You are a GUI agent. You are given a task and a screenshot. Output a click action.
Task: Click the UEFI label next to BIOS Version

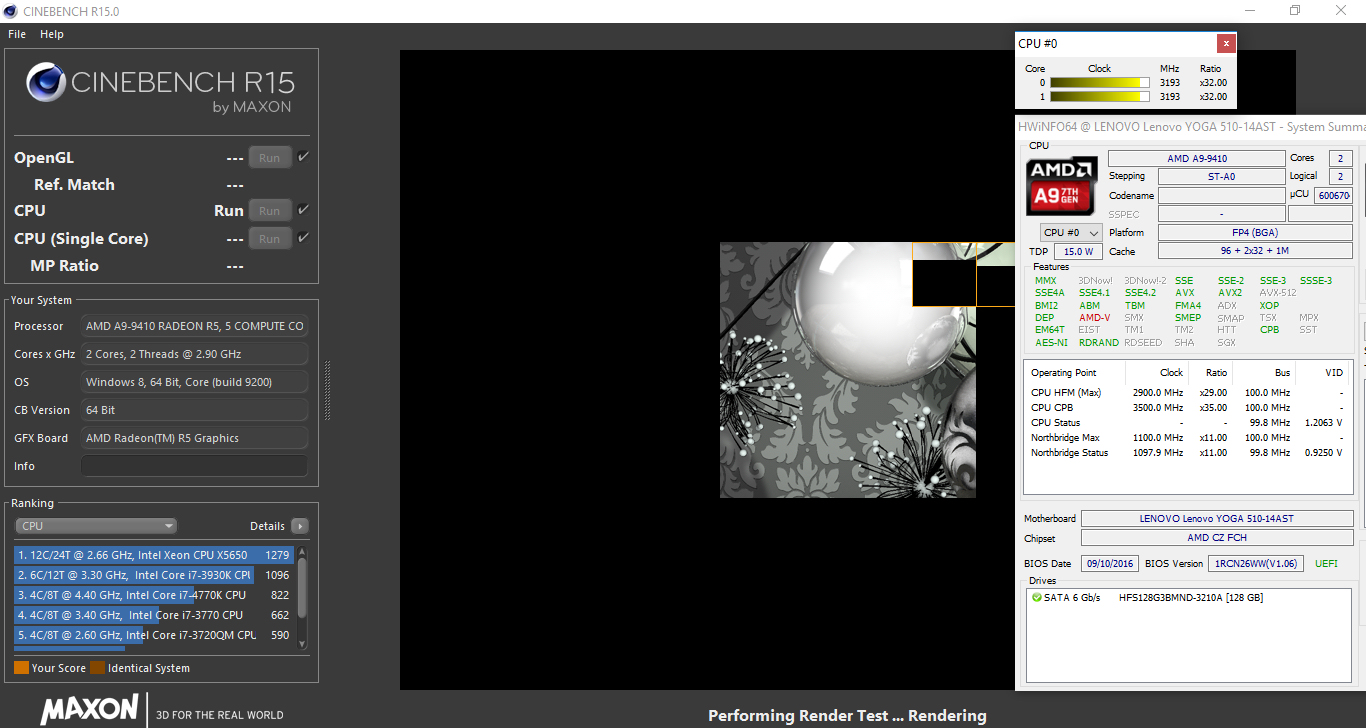coord(1326,563)
